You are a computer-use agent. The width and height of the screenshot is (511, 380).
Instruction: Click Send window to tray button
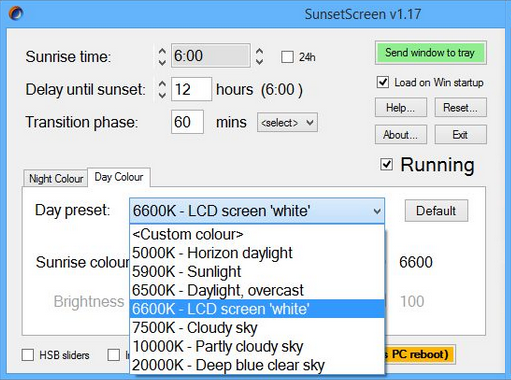coord(430,53)
